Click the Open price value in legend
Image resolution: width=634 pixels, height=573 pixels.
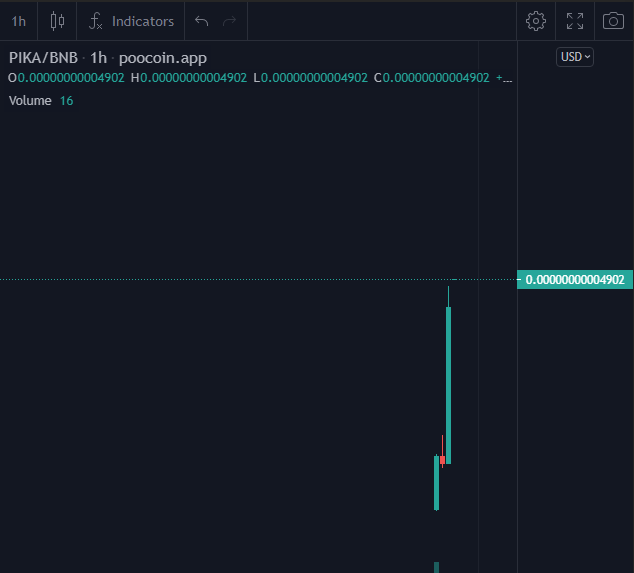pos(71,78)
